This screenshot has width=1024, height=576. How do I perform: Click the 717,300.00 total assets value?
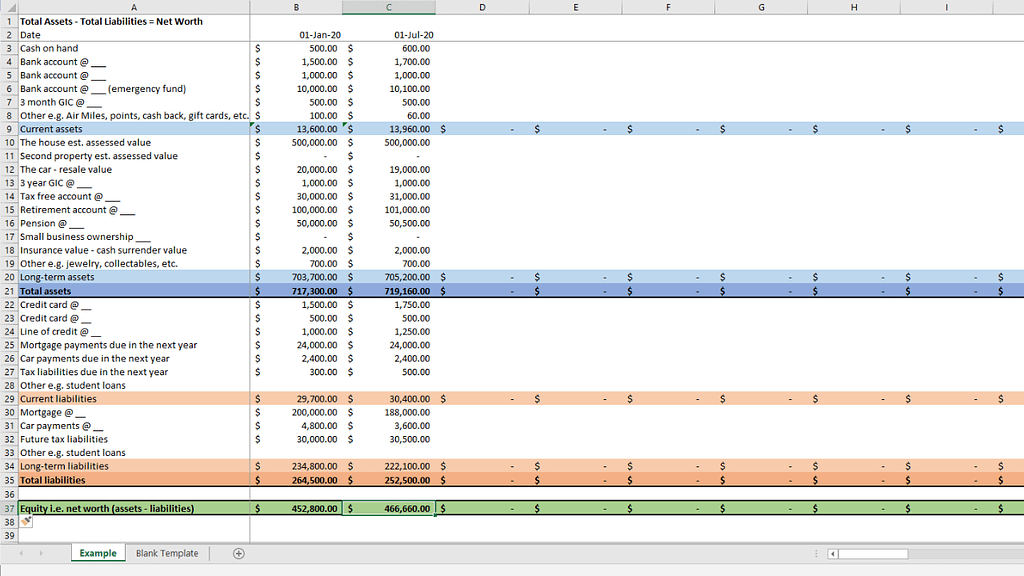click(296, 291)
